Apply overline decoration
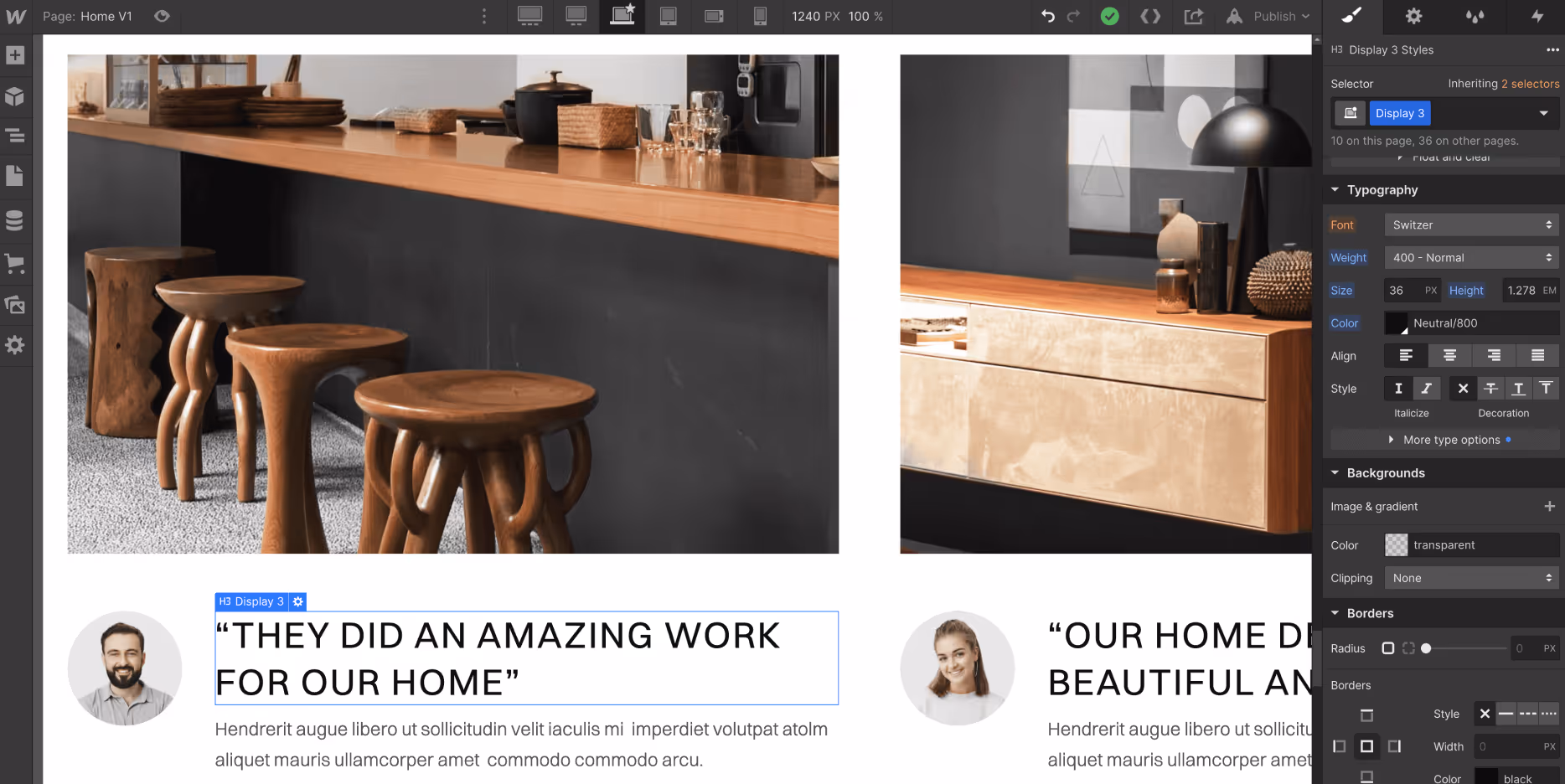1565x784 pixels. [1546, 389]
